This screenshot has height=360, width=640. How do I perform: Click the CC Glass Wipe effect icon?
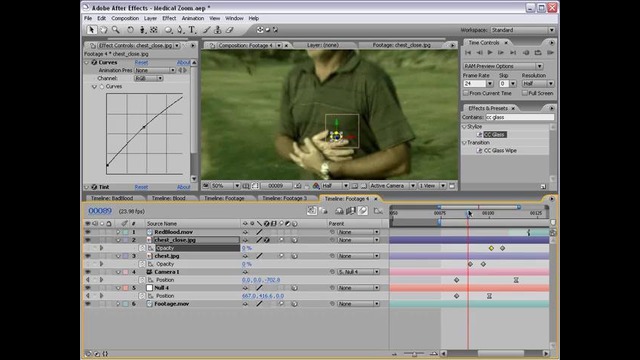pos(479,151)
